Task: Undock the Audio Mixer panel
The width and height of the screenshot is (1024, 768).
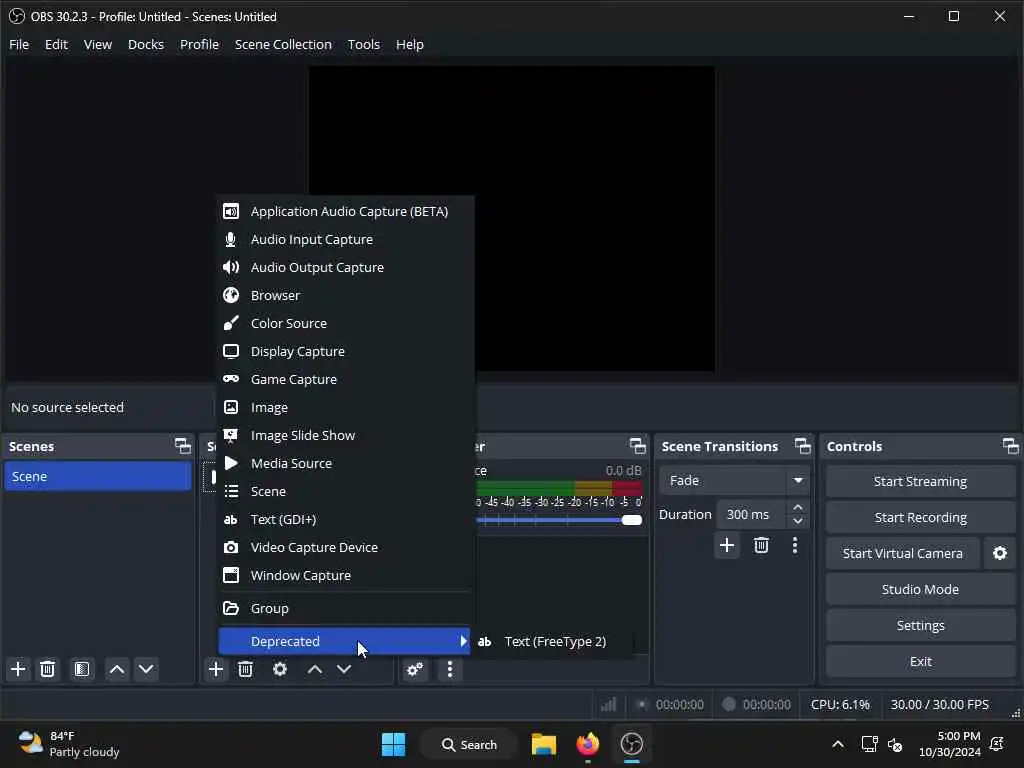Action: [x=637, y=446]
